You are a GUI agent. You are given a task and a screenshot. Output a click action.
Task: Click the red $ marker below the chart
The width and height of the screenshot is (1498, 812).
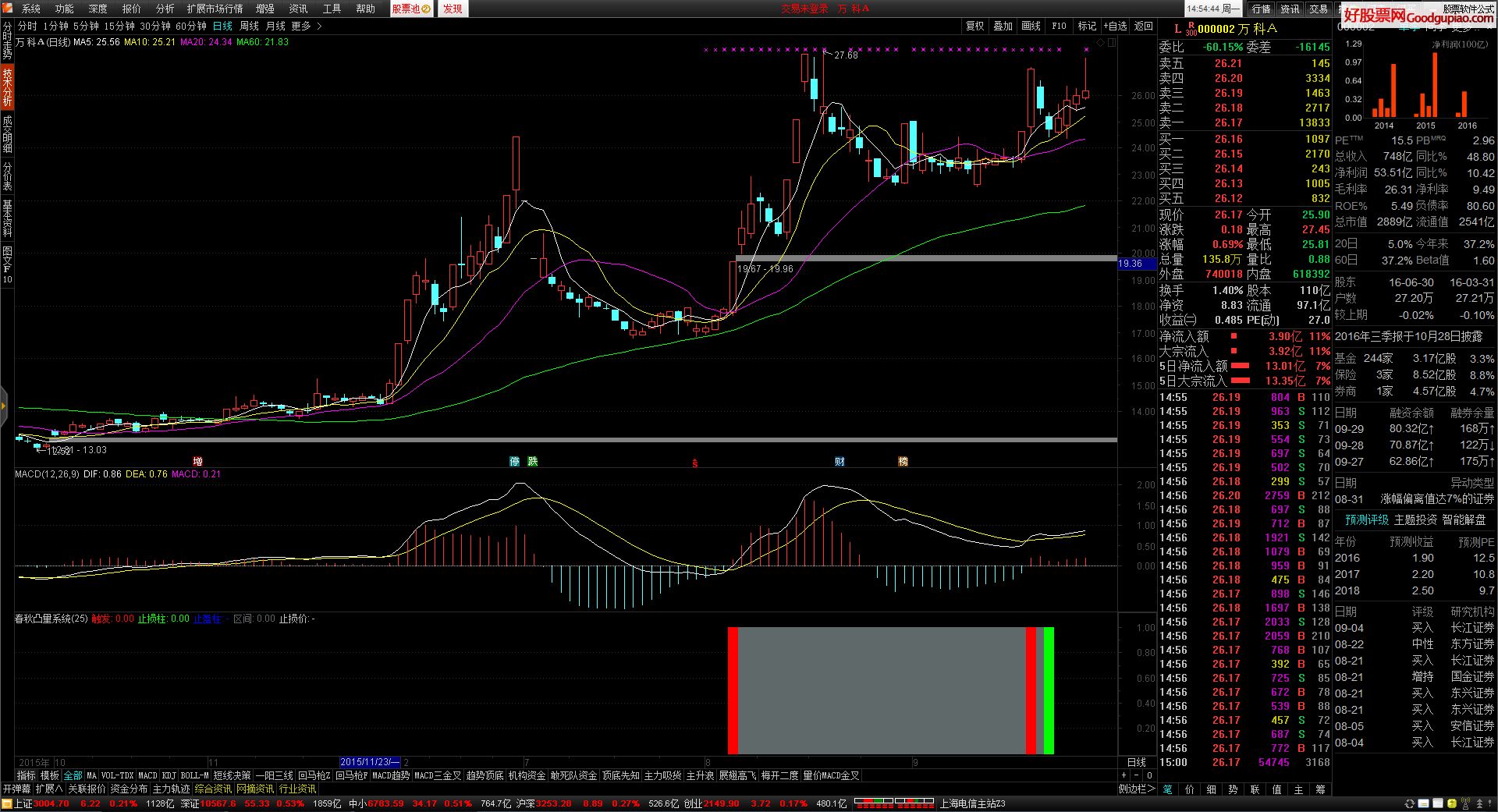[695, 463]
